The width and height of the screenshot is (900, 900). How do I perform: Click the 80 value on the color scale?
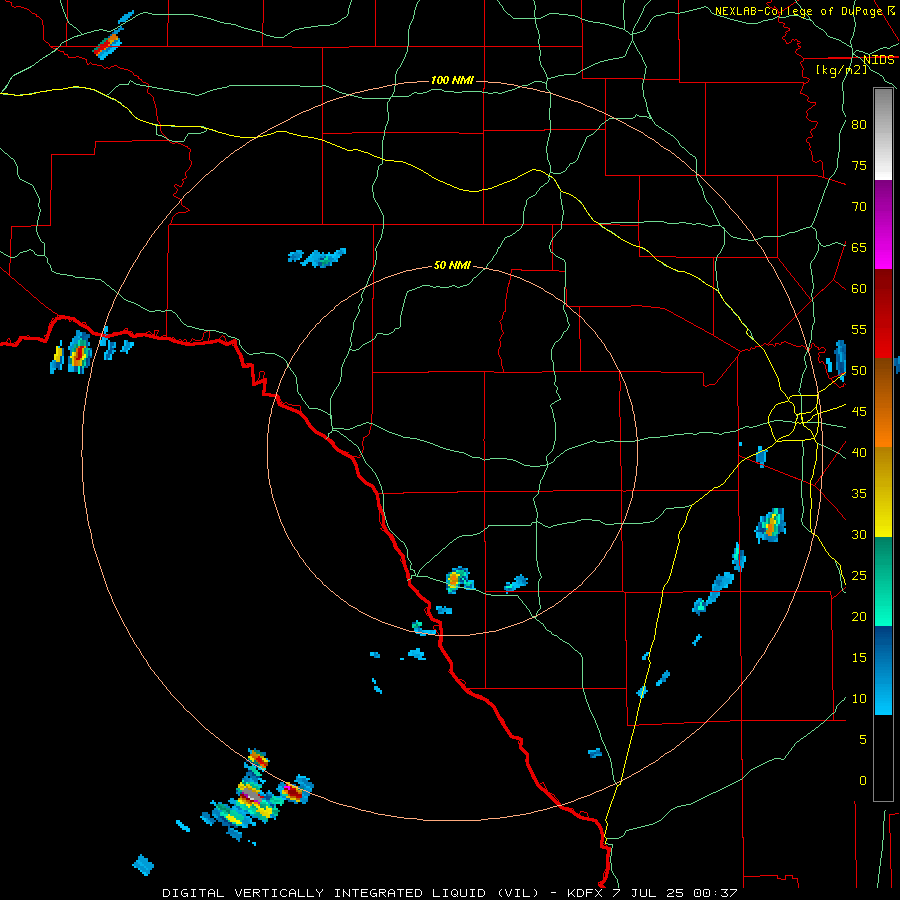[859, 125]
